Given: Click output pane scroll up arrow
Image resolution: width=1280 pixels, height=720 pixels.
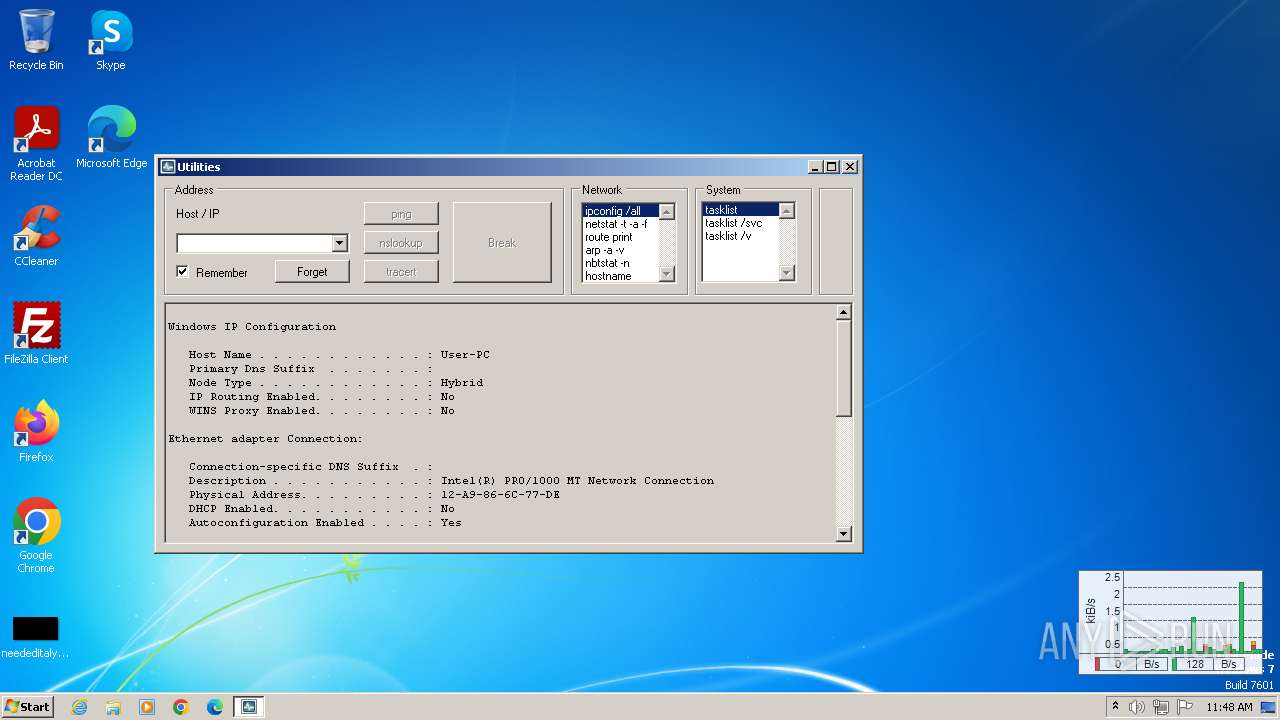Looking at the screenshot, I should coord(843,312).
